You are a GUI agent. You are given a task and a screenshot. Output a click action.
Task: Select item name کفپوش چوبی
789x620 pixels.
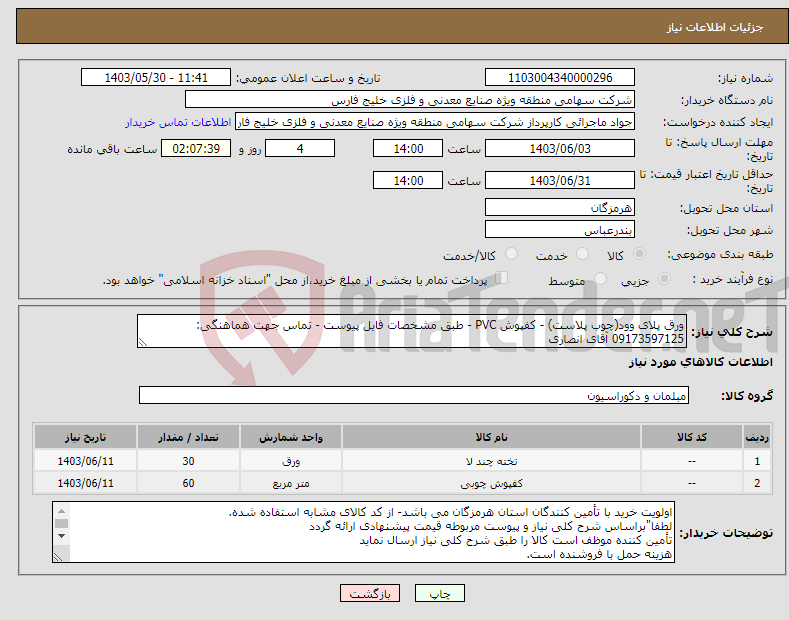pyautogui.click(x=491, y=483)
